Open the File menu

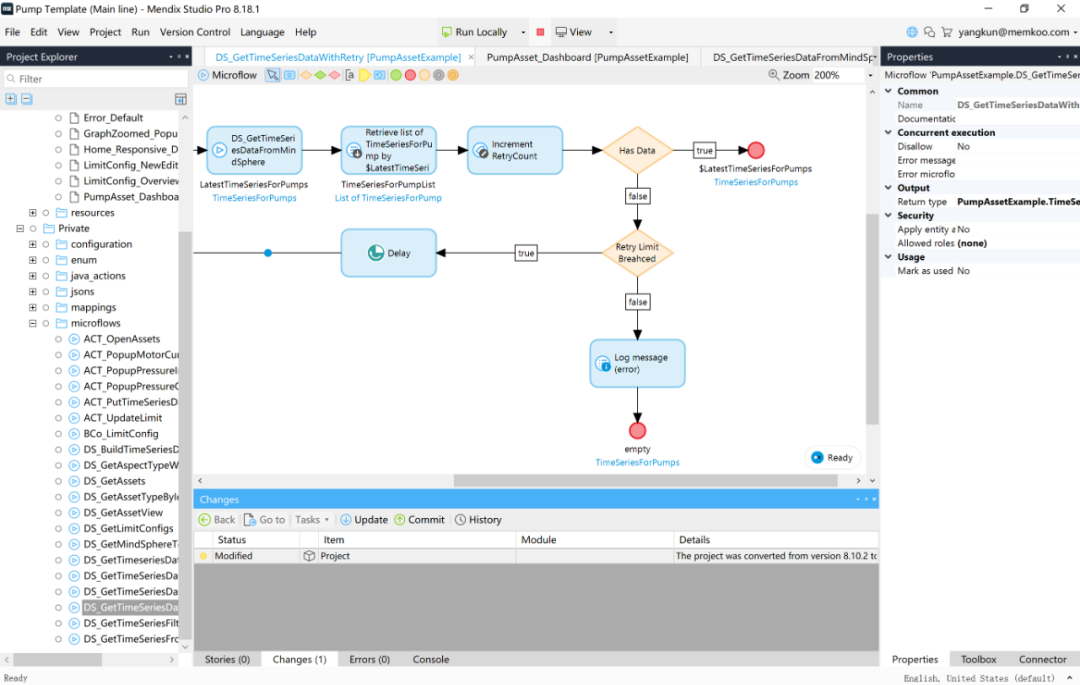point(12,32)
